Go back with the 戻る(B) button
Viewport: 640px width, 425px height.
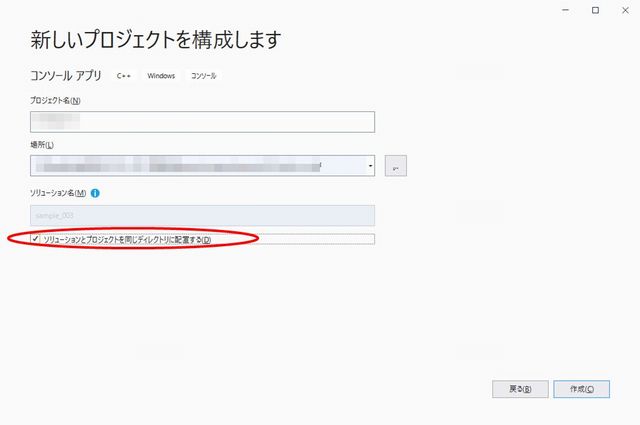coord(520,389)
